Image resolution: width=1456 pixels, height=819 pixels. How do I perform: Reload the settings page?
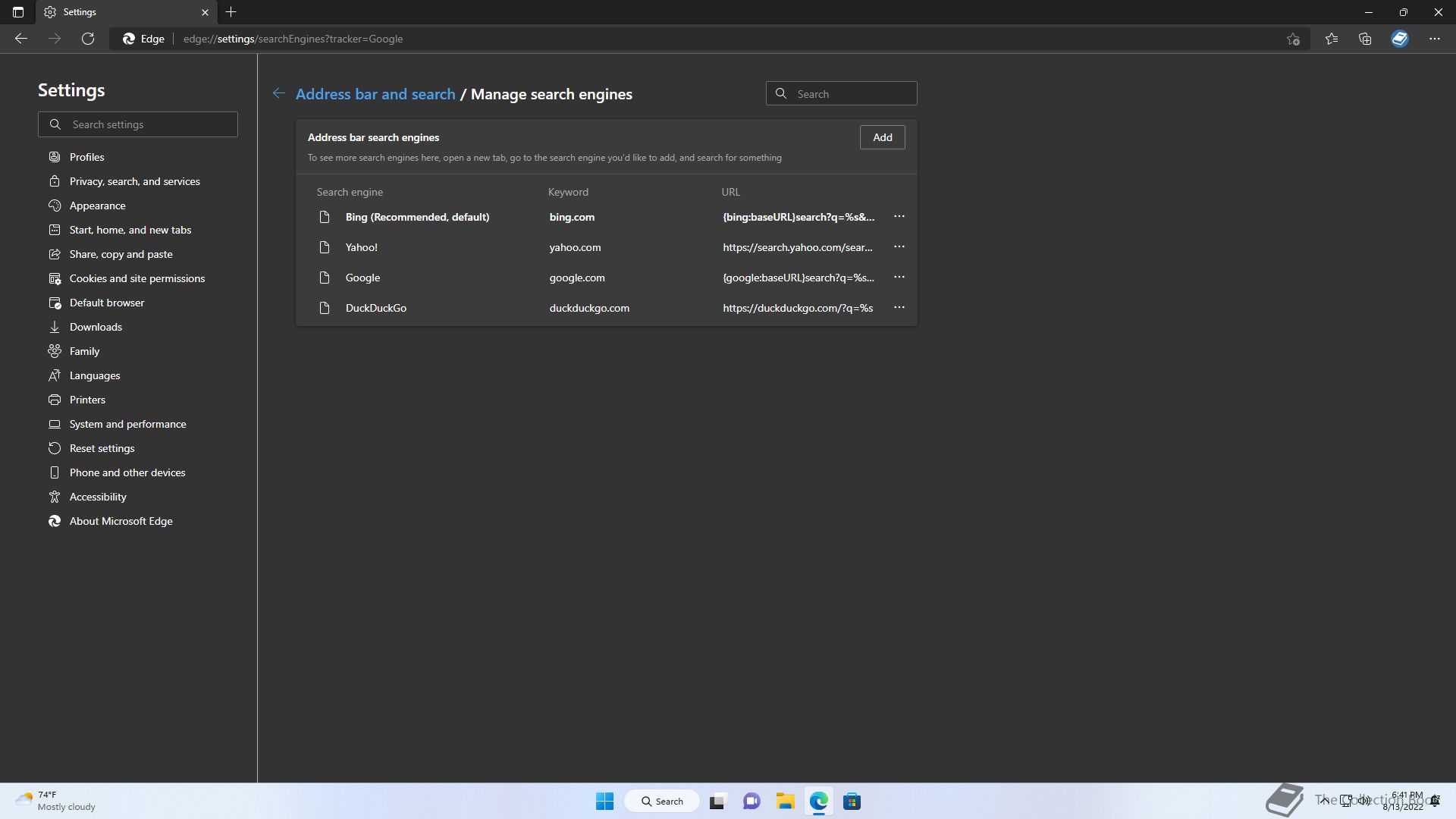(88, 39)
